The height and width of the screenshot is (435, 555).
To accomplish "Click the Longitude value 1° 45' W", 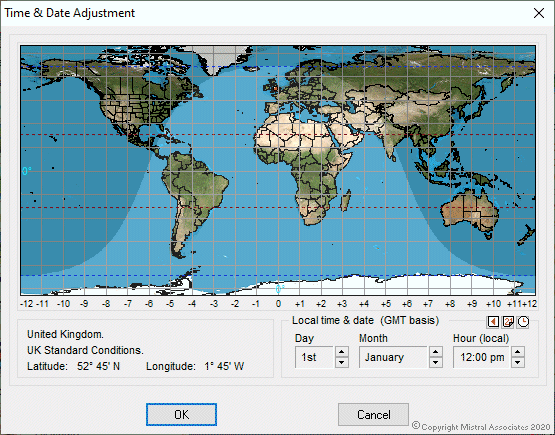I will point(224,366).
